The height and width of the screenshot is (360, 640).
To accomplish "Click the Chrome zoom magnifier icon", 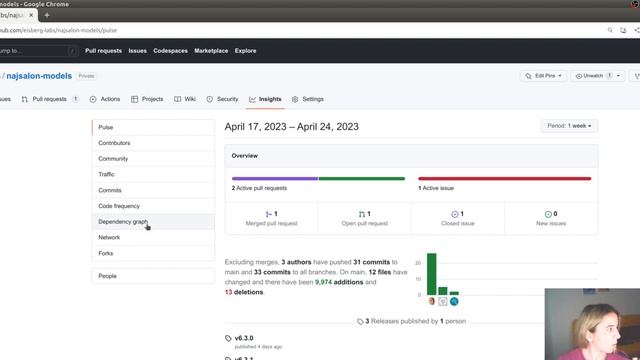I will (x=610, y=30).
